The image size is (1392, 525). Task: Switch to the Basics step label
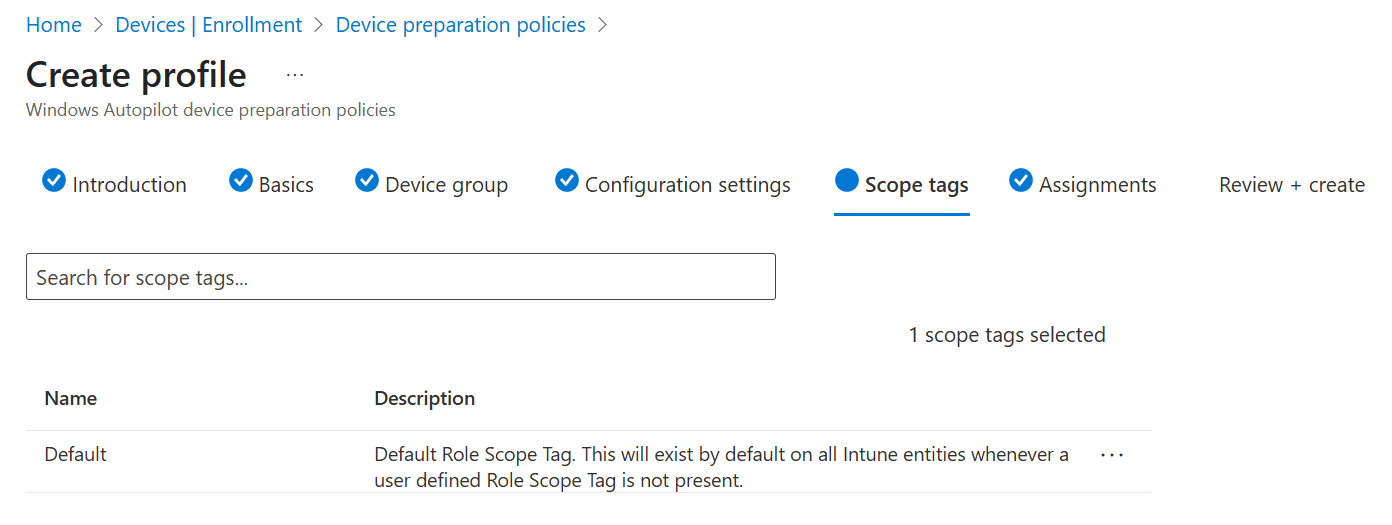286,185
